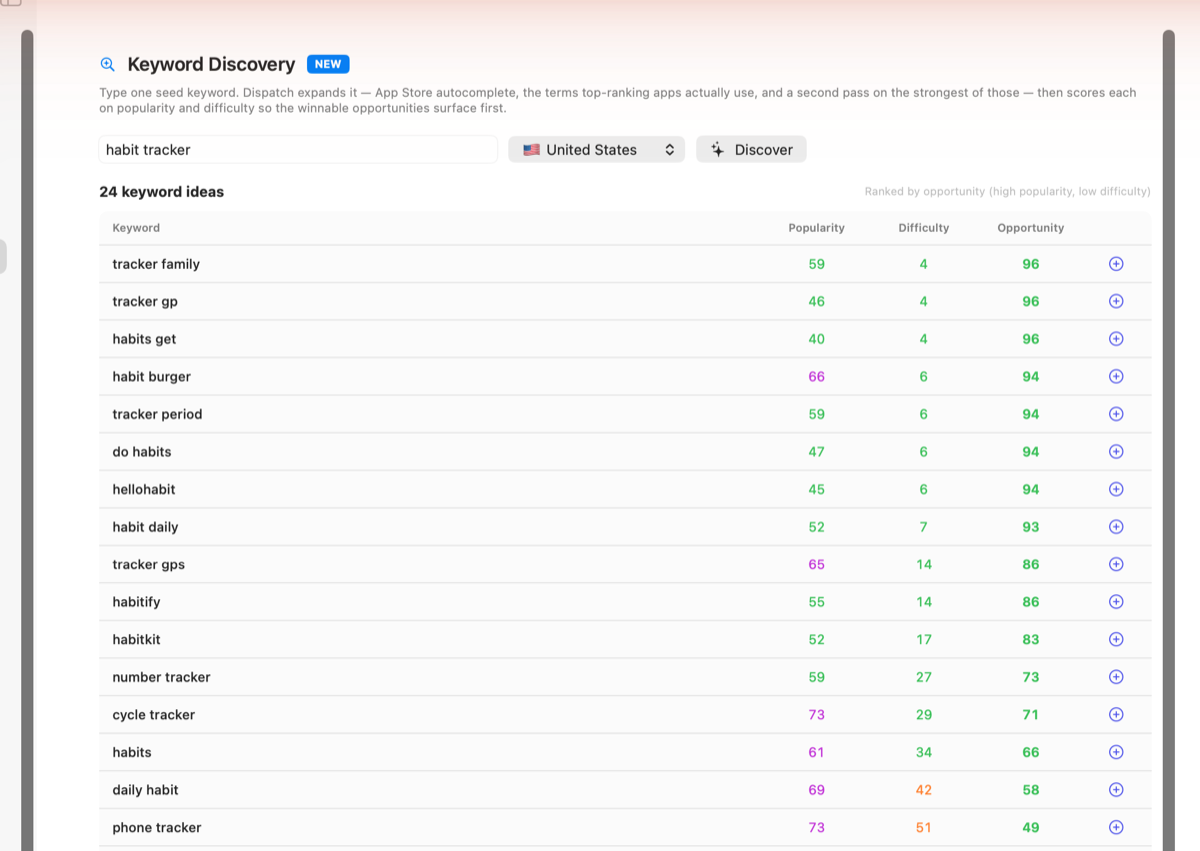Sort by the Difficulty column header

pyautogui.click(x=923, y=228)
